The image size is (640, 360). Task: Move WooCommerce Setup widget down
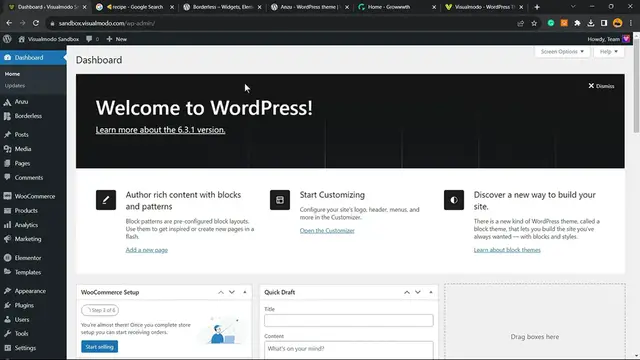tap(232, 292)
